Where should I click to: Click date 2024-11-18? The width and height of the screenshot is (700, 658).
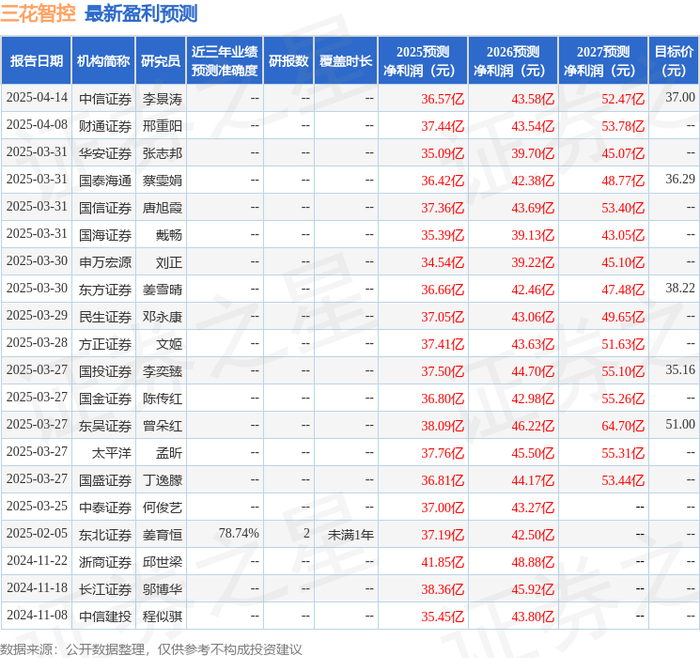click(x=37, y=588)
